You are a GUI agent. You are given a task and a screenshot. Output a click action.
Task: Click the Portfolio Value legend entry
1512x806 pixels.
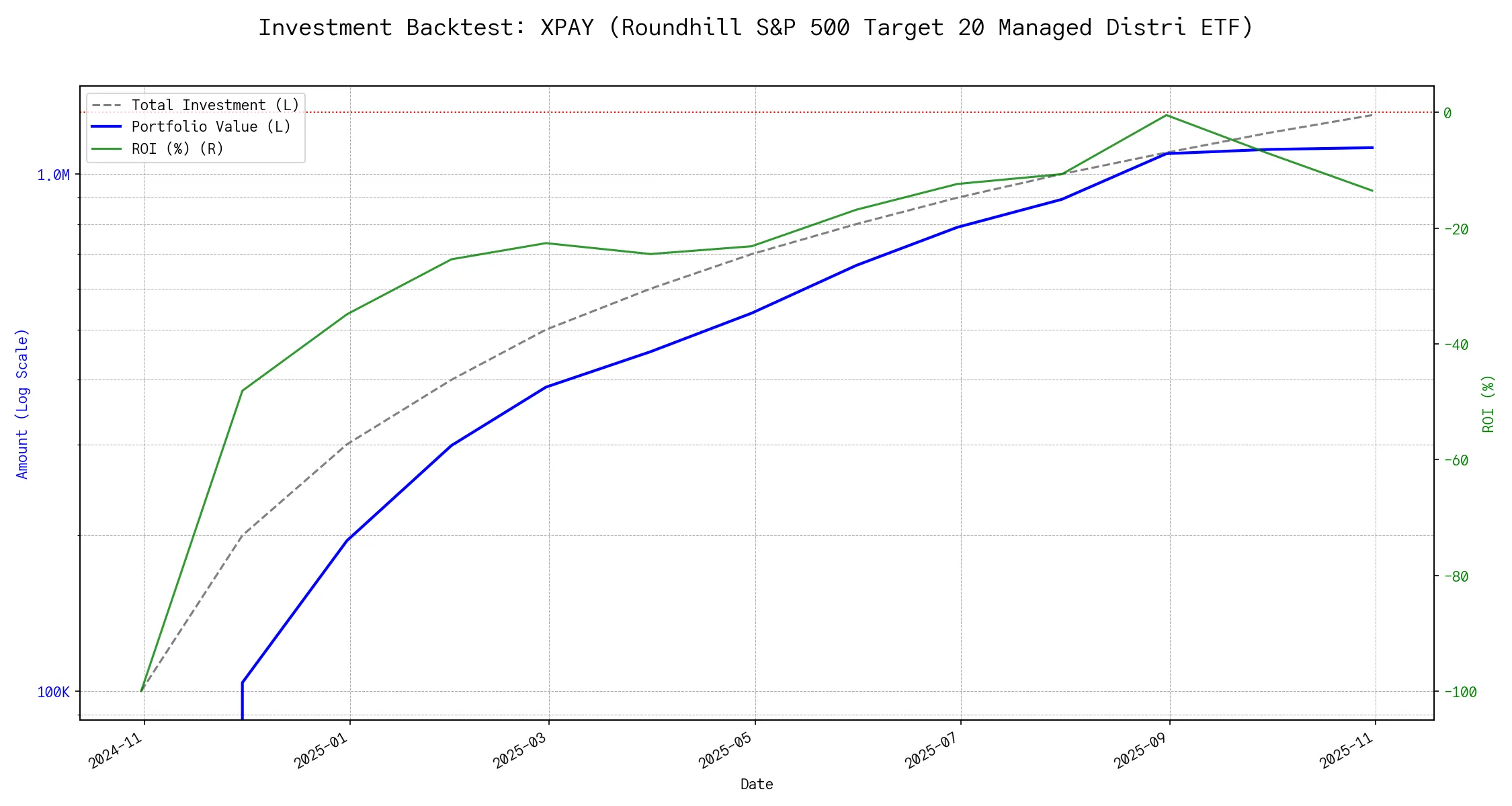211,127
